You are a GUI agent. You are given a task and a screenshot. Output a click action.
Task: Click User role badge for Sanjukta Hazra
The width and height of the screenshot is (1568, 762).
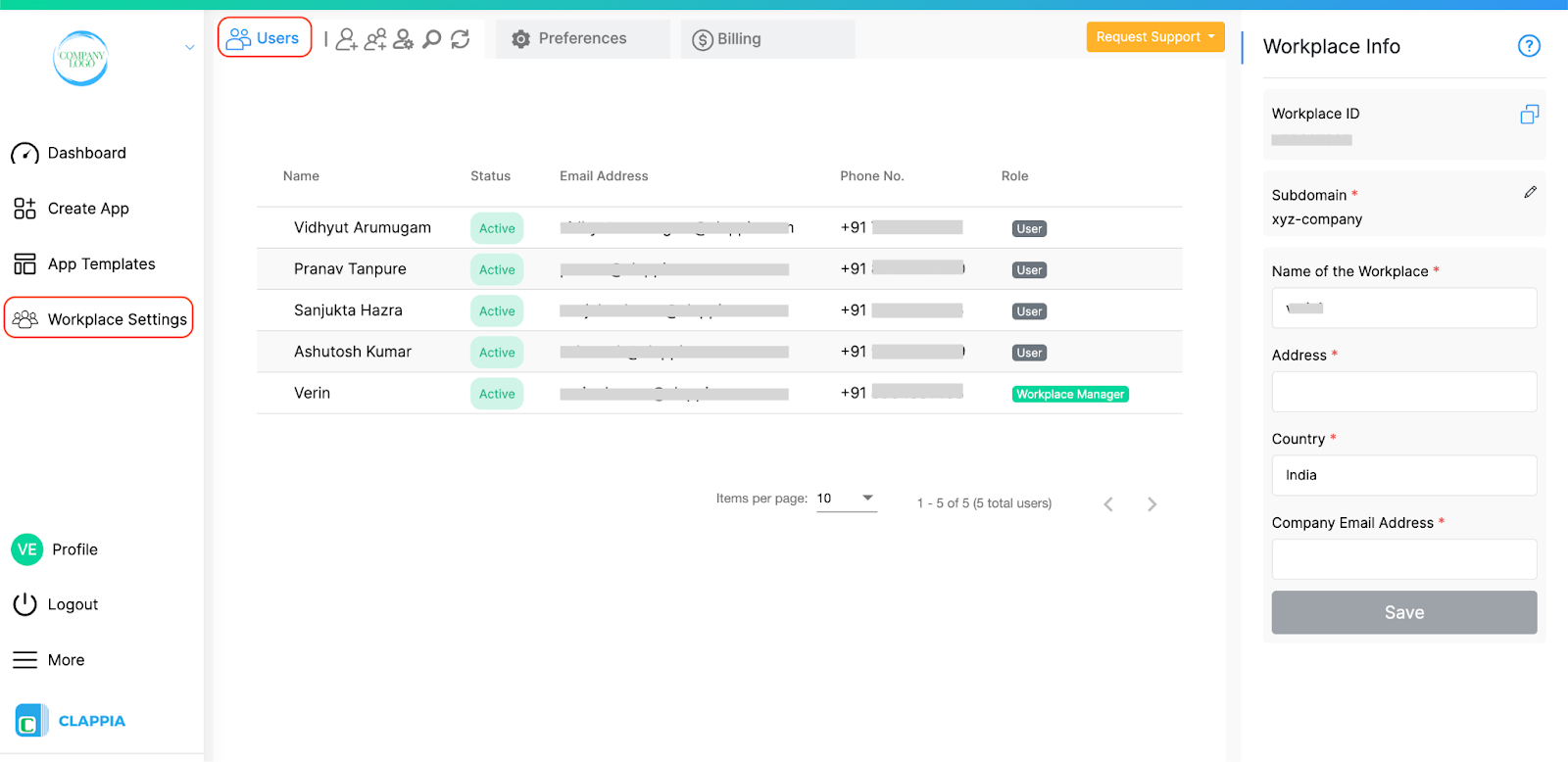(1029, 311)
